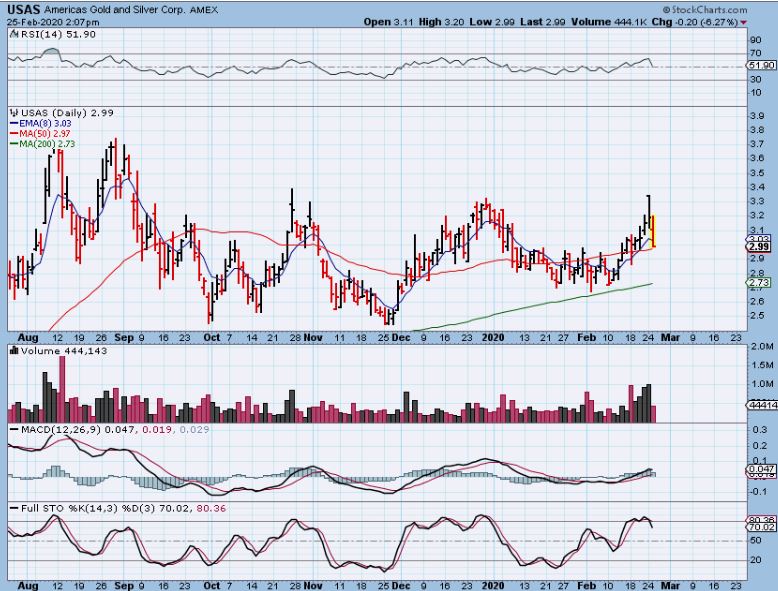Click the Dec label under the price panel

(400, 337)
